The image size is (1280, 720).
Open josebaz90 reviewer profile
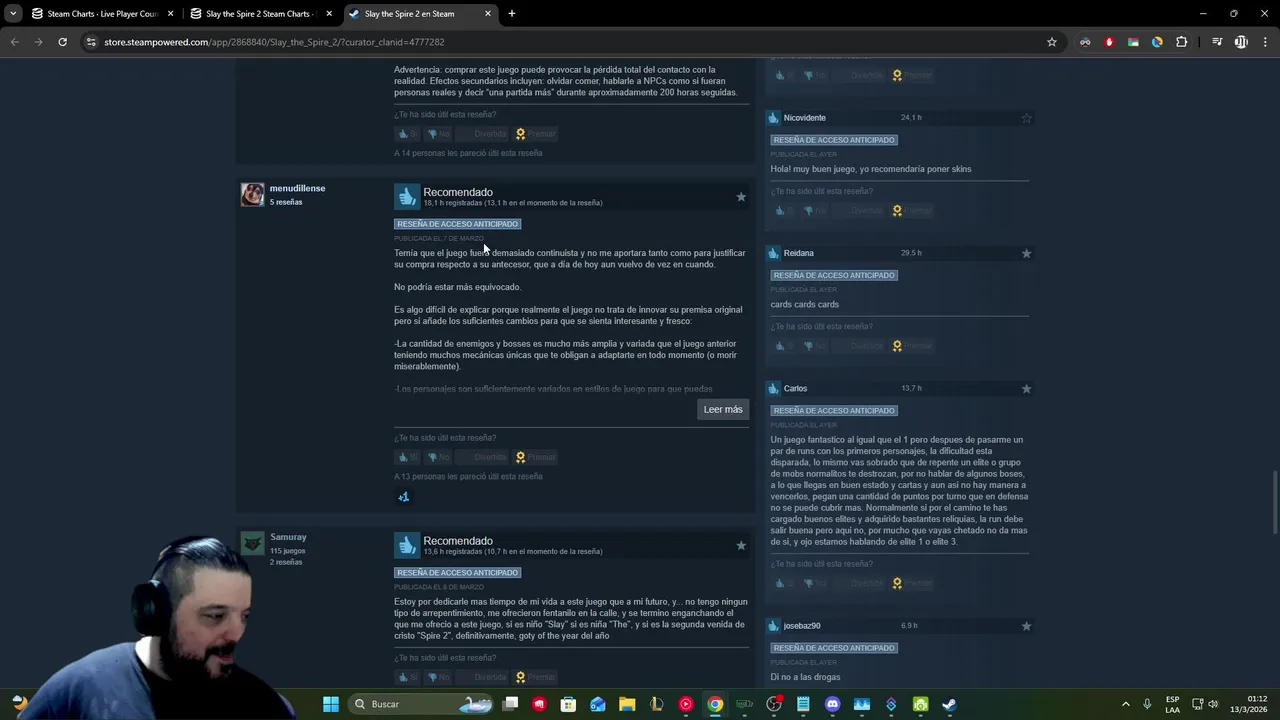[x=802, y=626]
